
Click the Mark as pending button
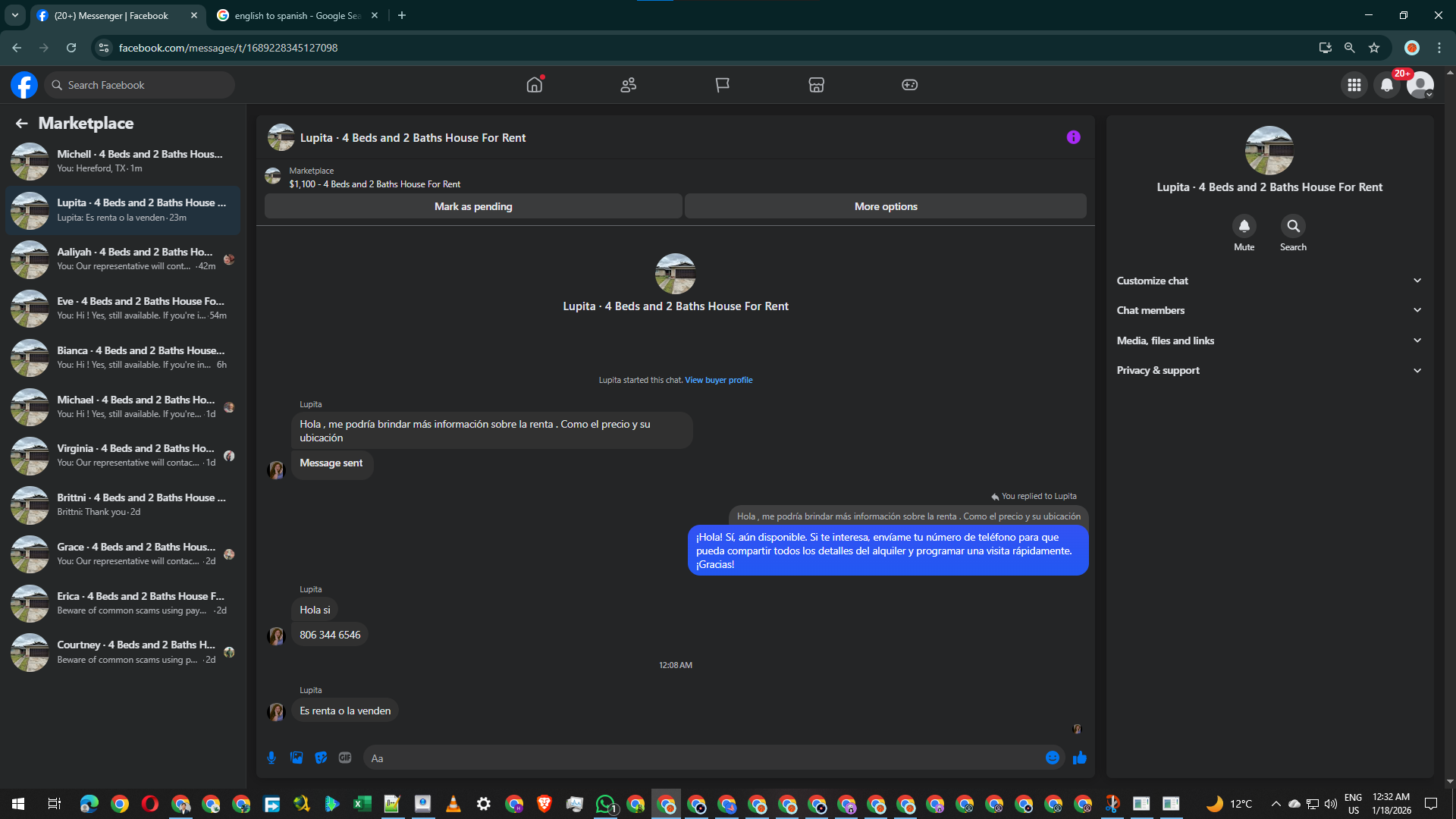click(x=473, y=206)
